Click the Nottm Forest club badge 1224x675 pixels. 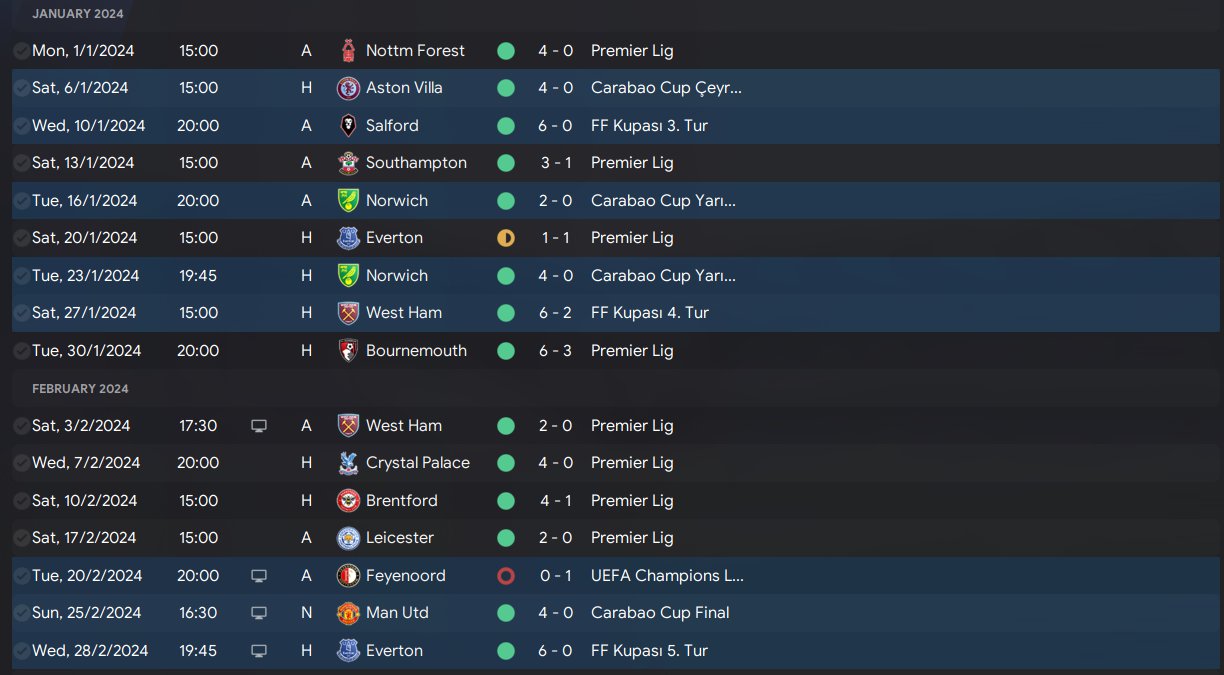point(348,51)
